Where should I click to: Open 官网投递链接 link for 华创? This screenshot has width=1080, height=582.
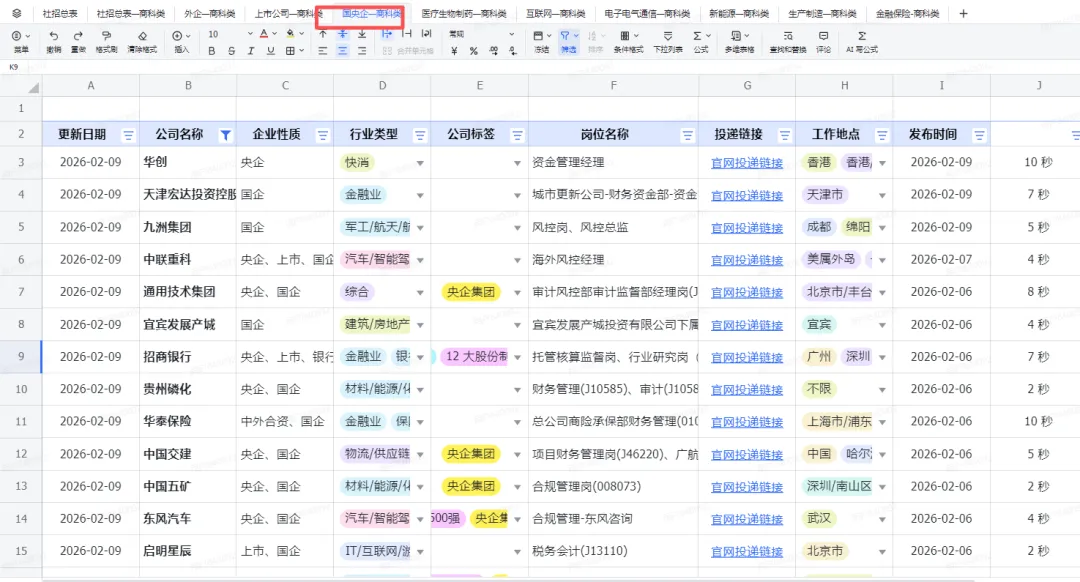click(747, 163)
